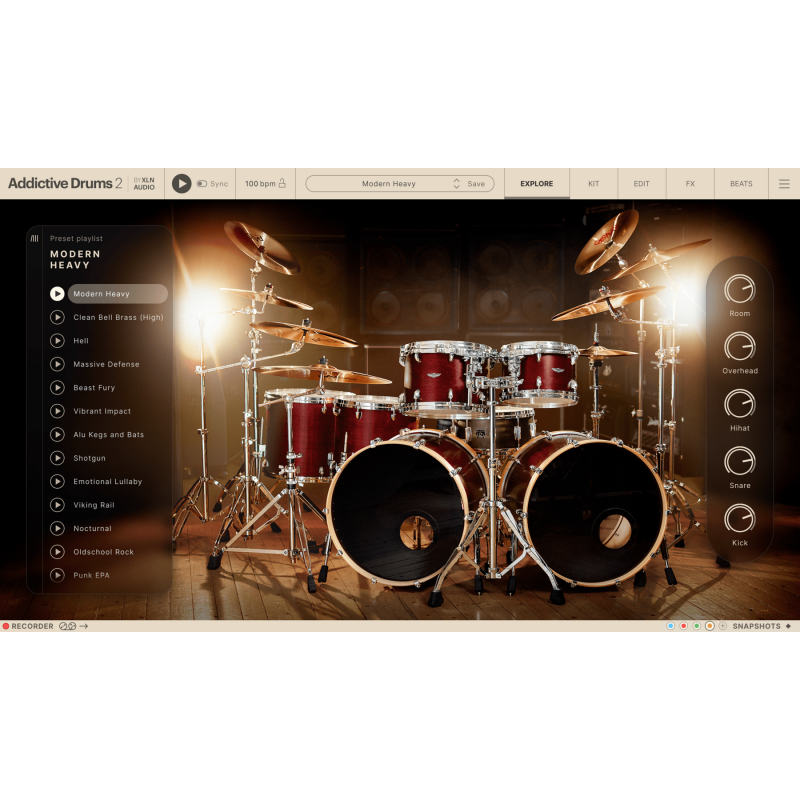Click the arrow next to the Recorder icons
This screenshot has width=800, height=800.
(x=84, y=626)
